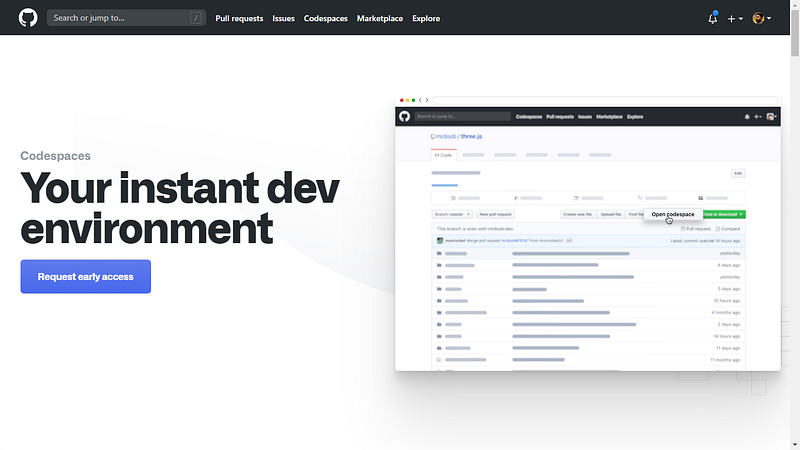Click the scrollbar down arrow
The width and height of the screenshot is (800, 450).
click(795, 445)
